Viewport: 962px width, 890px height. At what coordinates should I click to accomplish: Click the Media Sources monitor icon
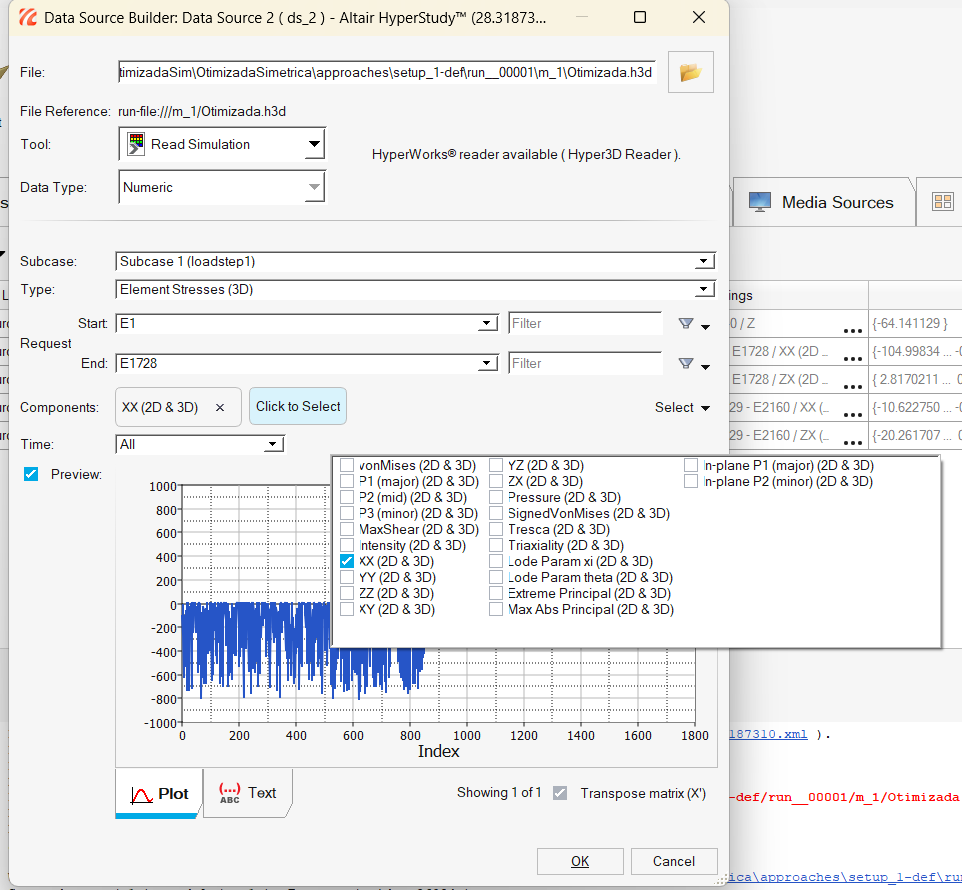(x=760, y=202)
